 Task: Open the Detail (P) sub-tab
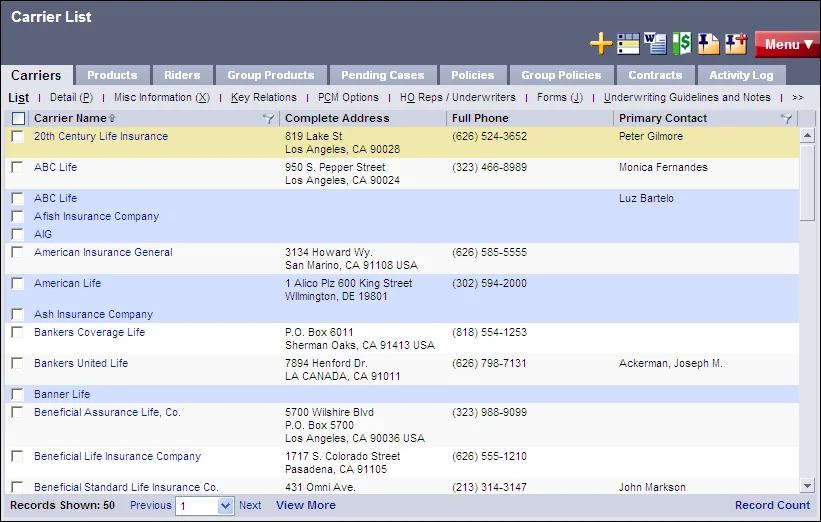(71, 97)
